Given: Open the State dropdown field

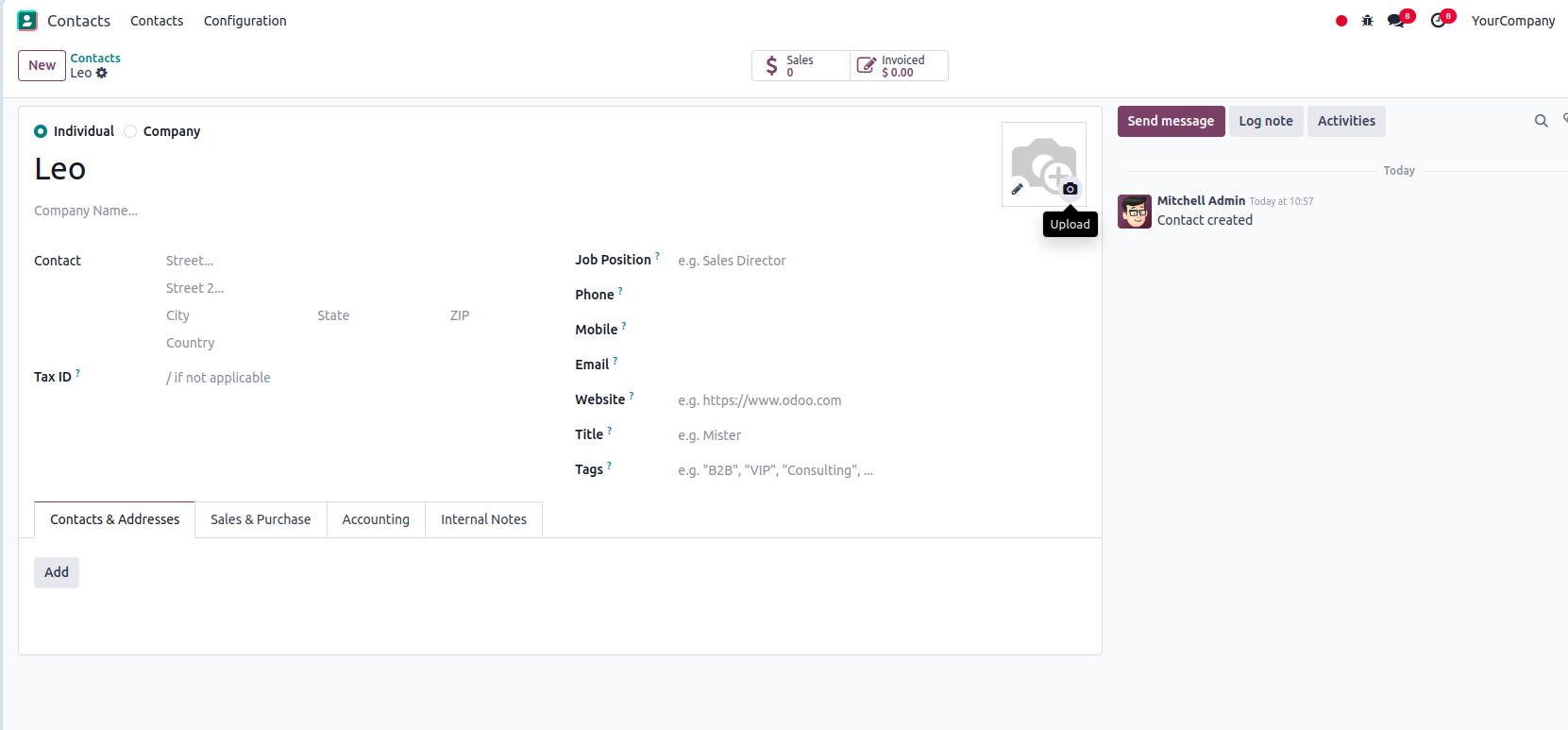Looking at the screenshot, I should coord(373,315).
